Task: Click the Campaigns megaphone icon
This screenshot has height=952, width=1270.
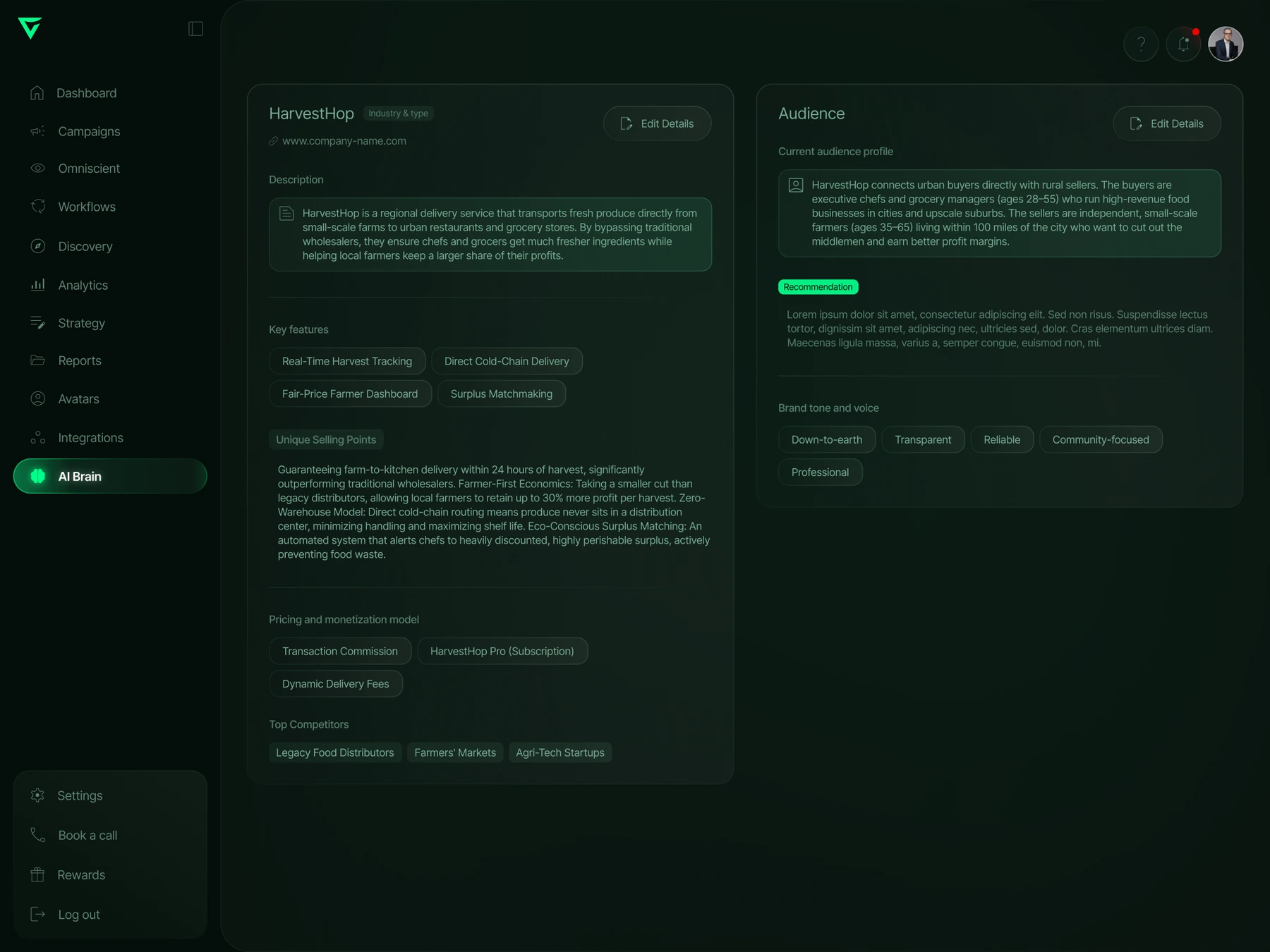Action: (x=38, y=131)
